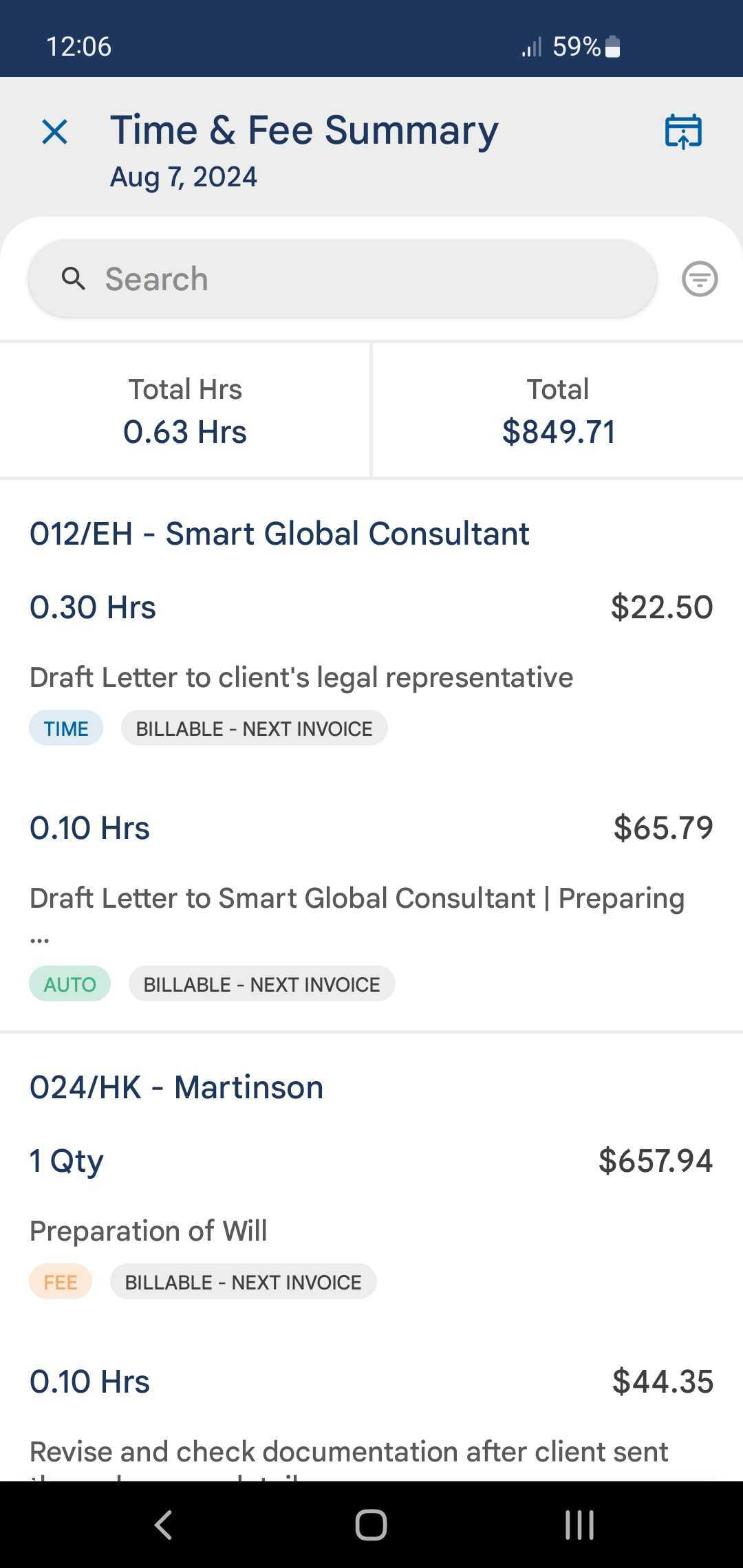
Task: Open the filter options icon
Action: [700, 279]
